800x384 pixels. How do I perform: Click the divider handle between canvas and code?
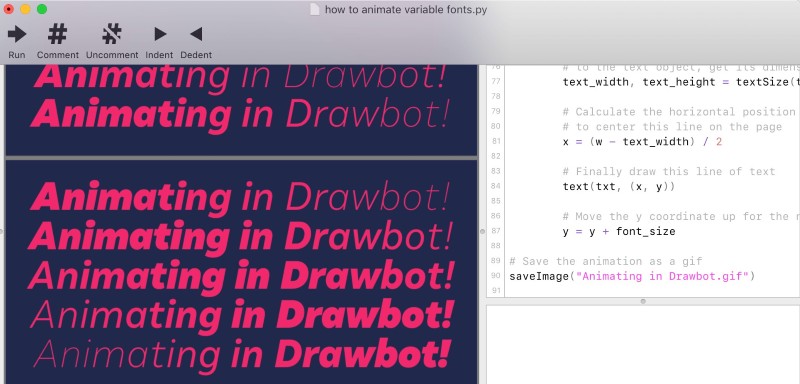[x=482, y=232]
